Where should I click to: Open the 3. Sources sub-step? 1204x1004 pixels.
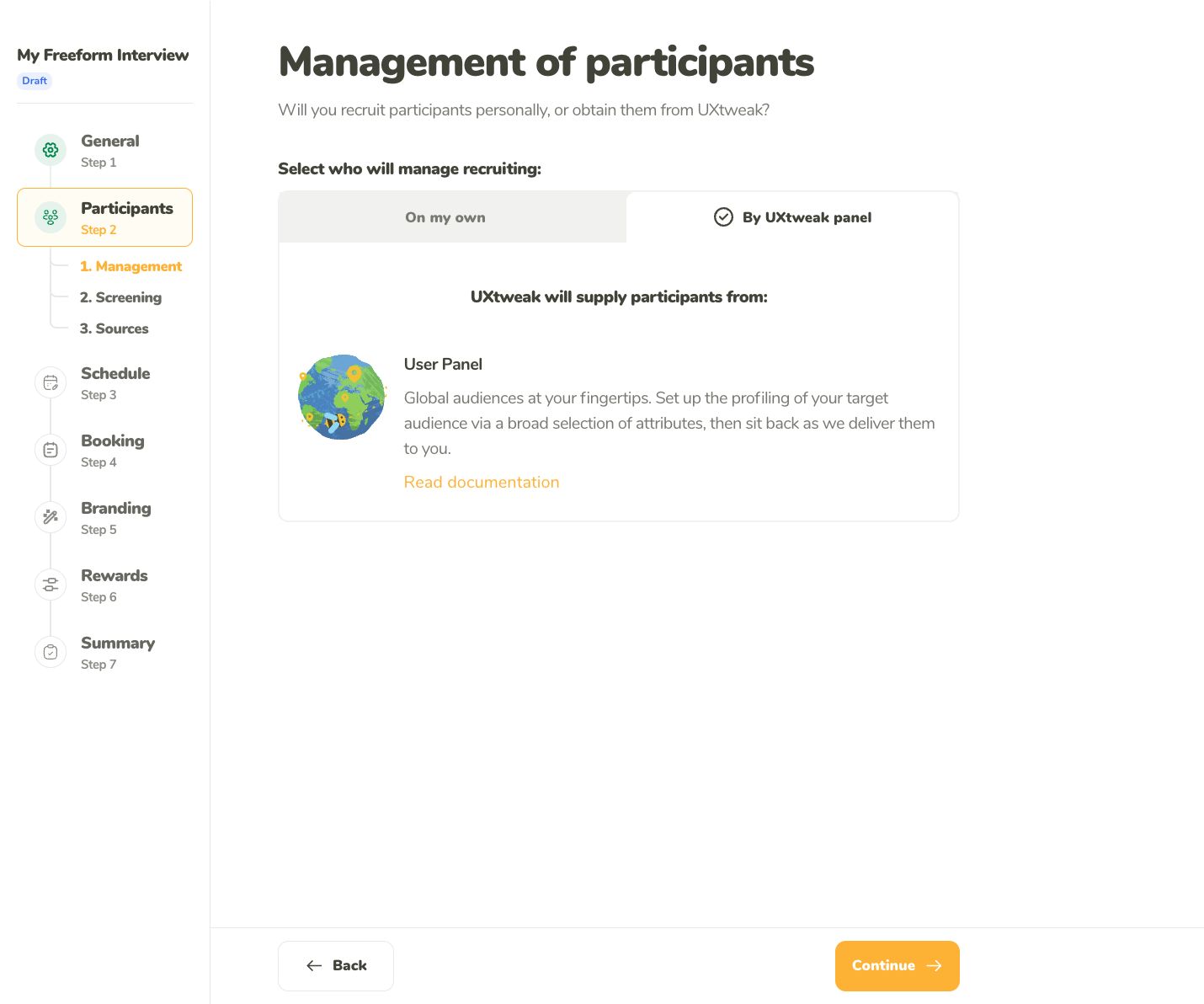click(x=114, y=328)
